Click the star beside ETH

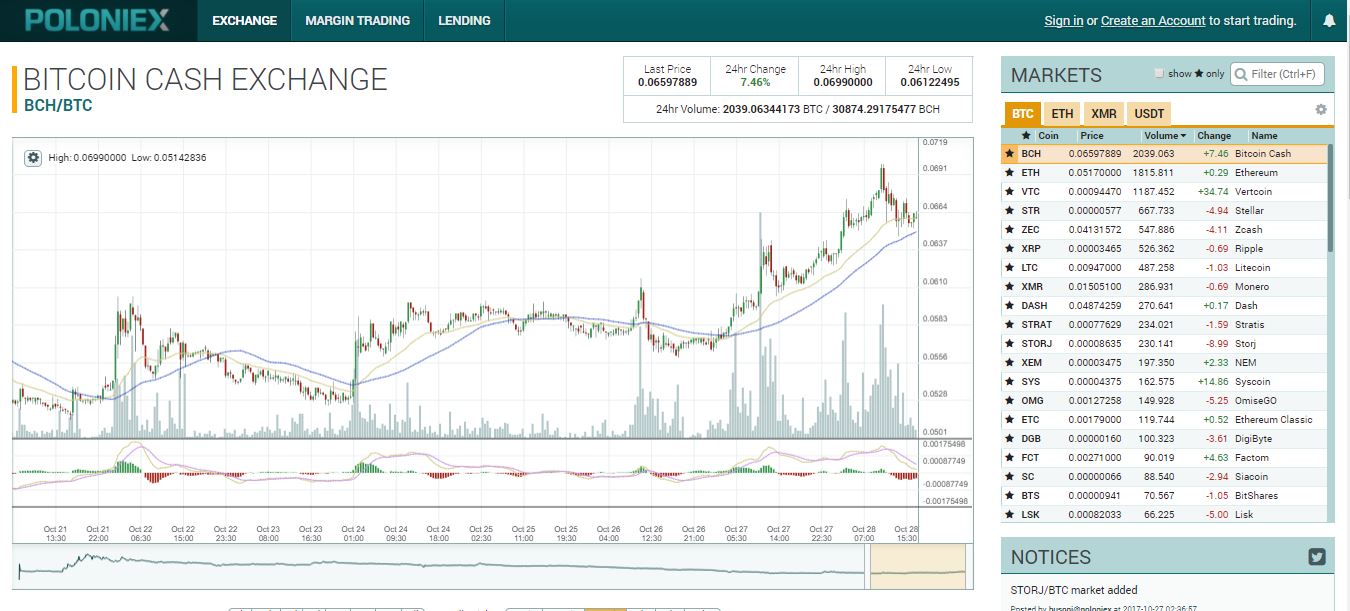tap(1010, 173)
